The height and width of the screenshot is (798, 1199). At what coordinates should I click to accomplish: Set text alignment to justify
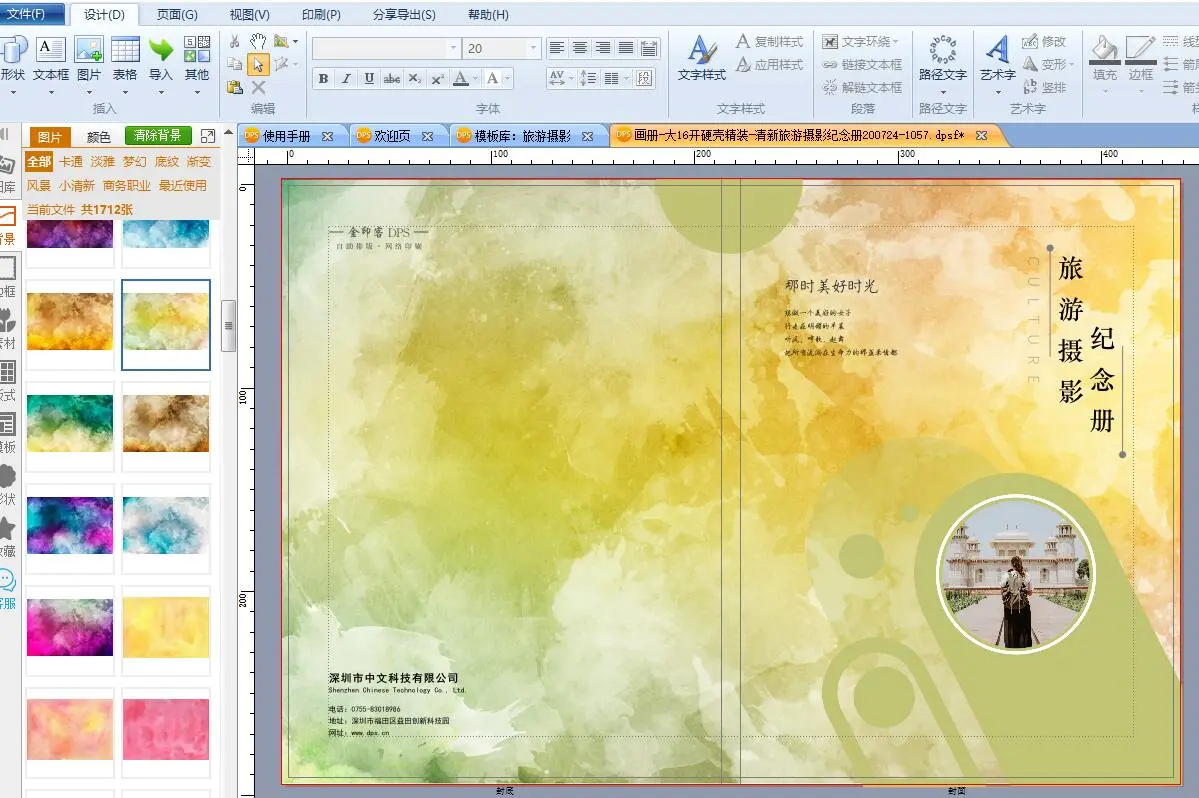[625, 47]
